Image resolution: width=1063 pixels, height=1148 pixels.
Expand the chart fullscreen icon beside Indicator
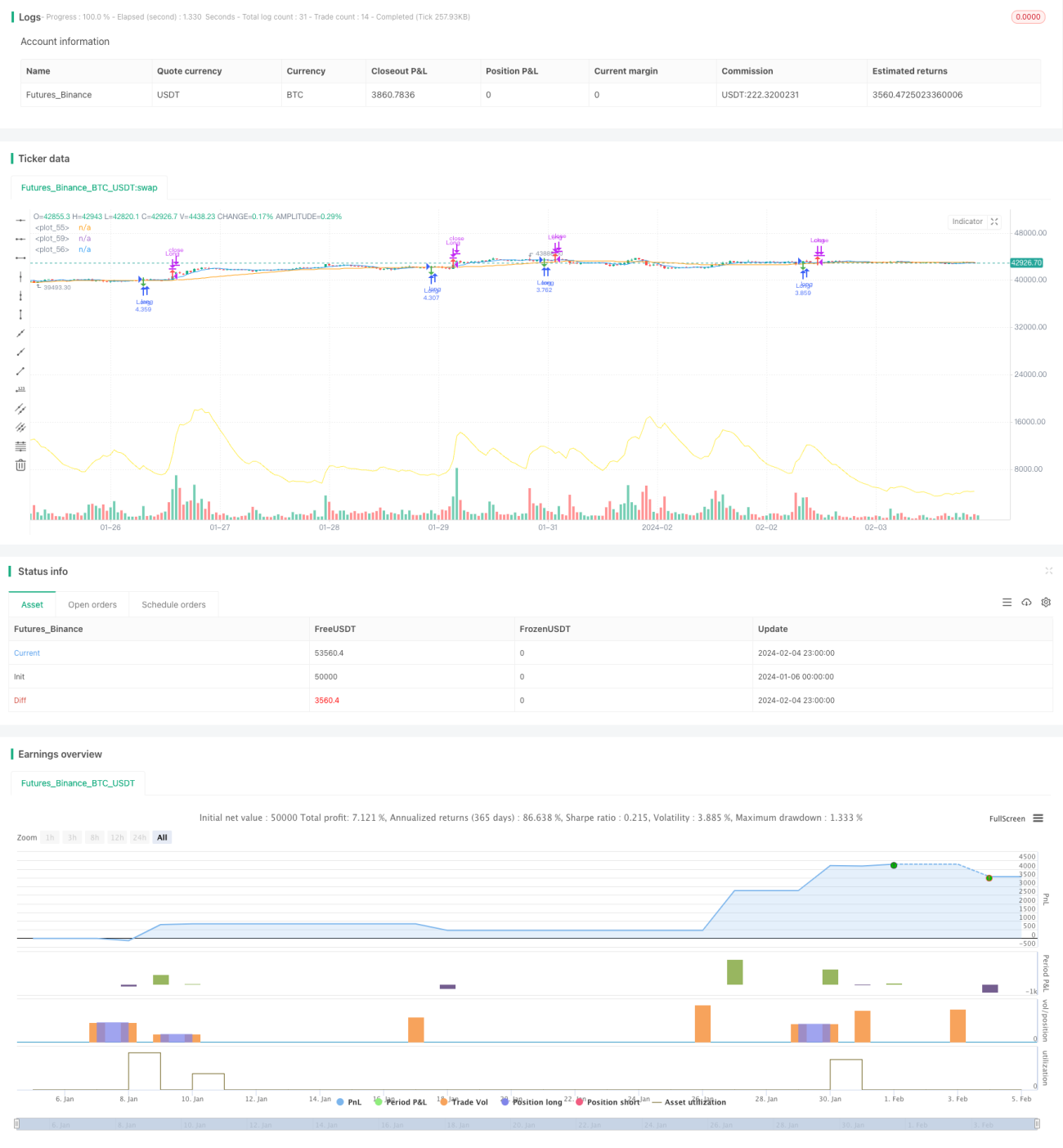(x=994, y=222)
